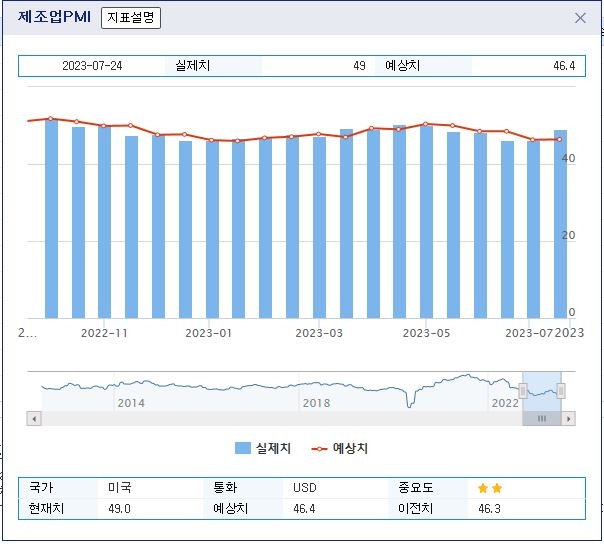Click the 2018 label in navigator timeline
Viewport: 604px width, 544px height.
[x=316, y=403]
